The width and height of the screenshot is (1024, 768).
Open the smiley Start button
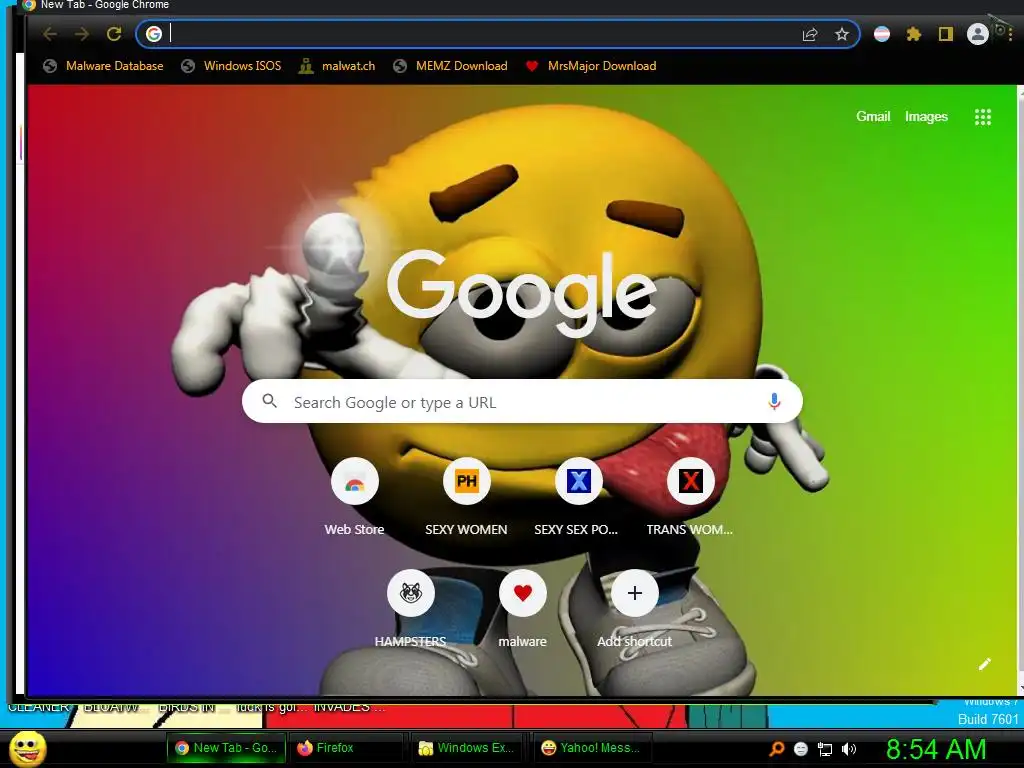point(28,748)
